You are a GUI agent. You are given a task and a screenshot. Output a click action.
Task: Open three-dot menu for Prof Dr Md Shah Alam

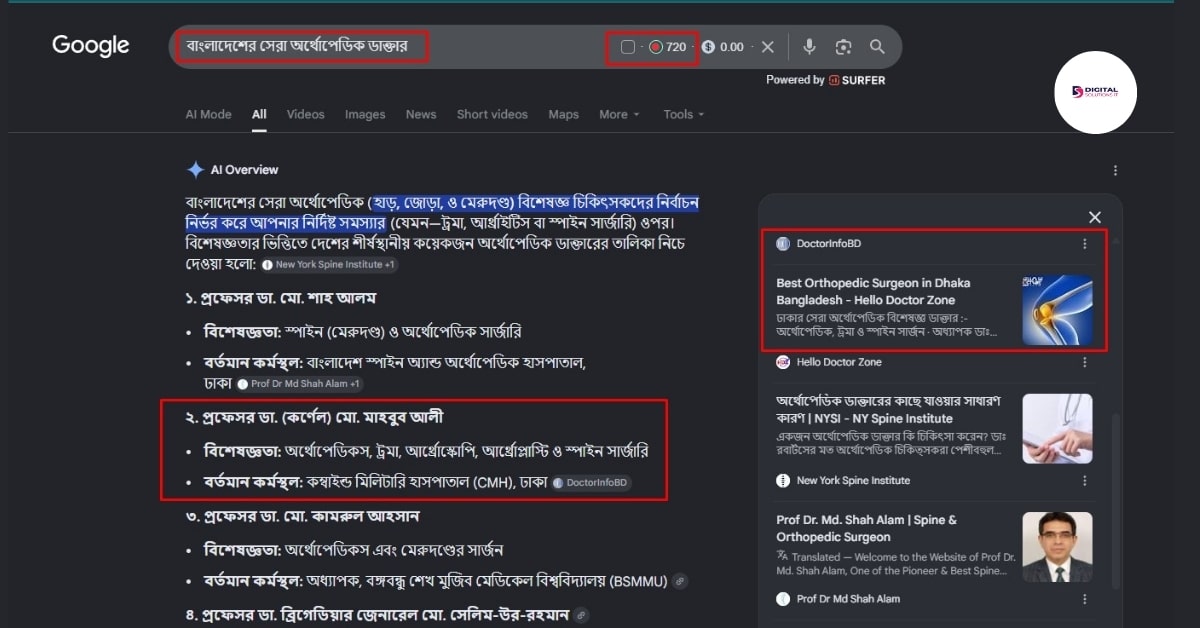1085,599
